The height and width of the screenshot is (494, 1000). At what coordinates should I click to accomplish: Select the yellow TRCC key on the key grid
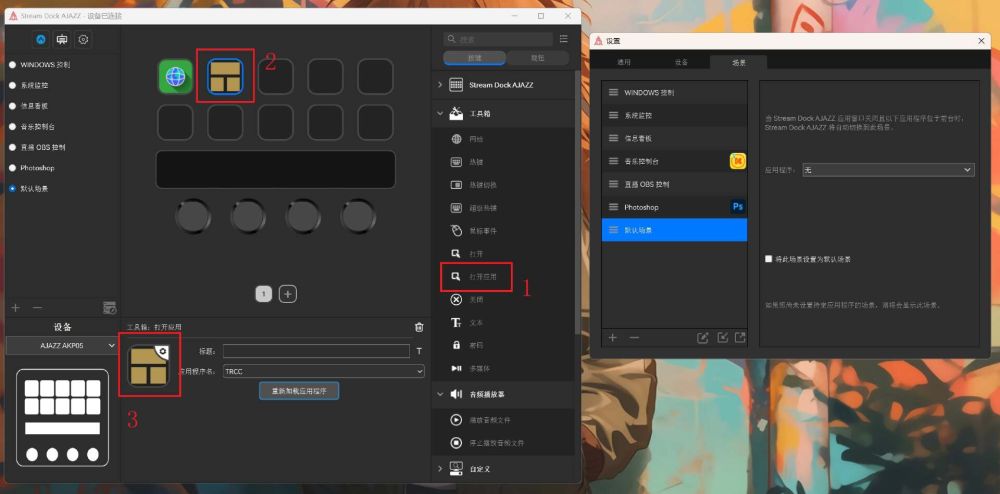[225, 76]
